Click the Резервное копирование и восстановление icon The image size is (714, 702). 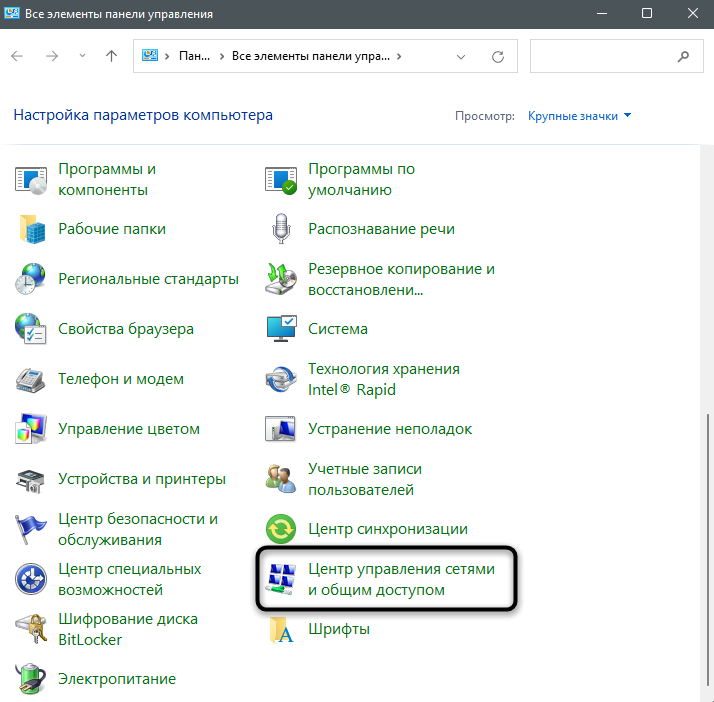(280, 279)
